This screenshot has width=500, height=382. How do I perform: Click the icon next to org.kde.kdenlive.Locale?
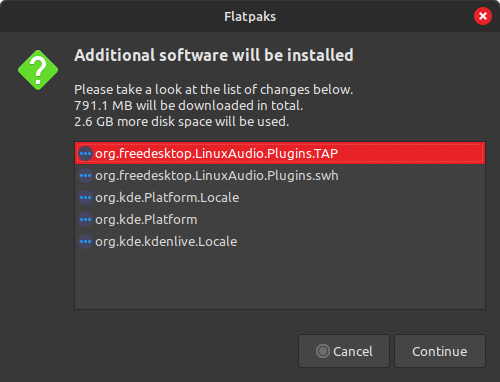pos(85,242)
